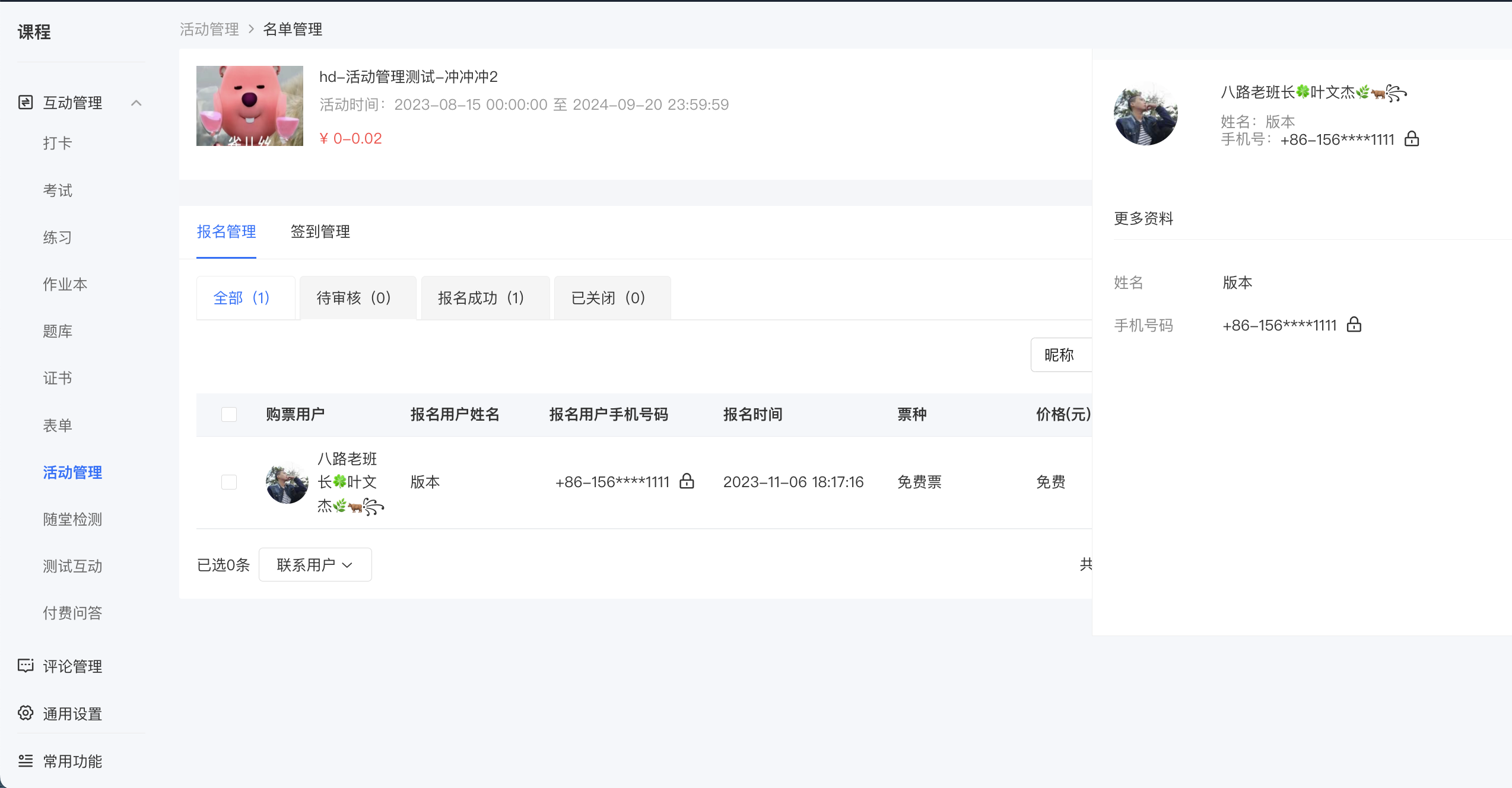Open 证书 in sidebar
1512x788 pixels.
point(58,378)
